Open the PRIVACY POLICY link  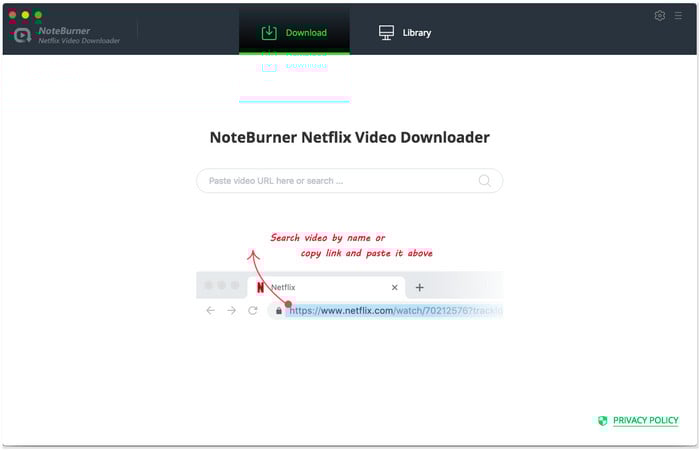pos(646,421)
